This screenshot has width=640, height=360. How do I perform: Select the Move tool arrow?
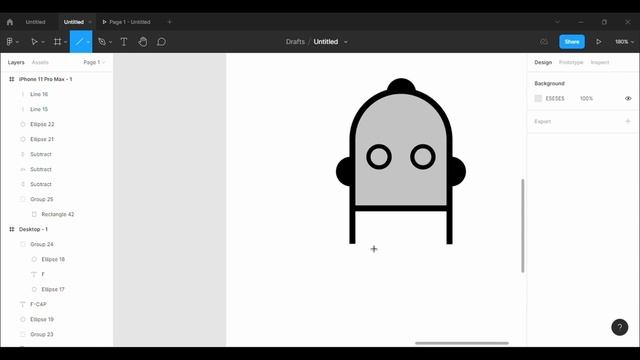34,42
